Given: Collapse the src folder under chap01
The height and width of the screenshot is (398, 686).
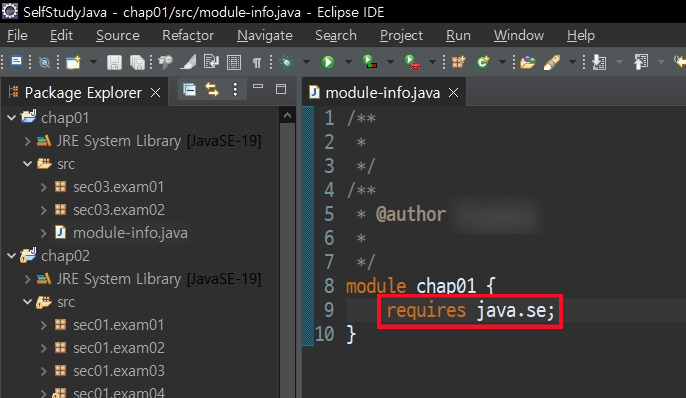Looking at the screenshot, I should (28, 164).
